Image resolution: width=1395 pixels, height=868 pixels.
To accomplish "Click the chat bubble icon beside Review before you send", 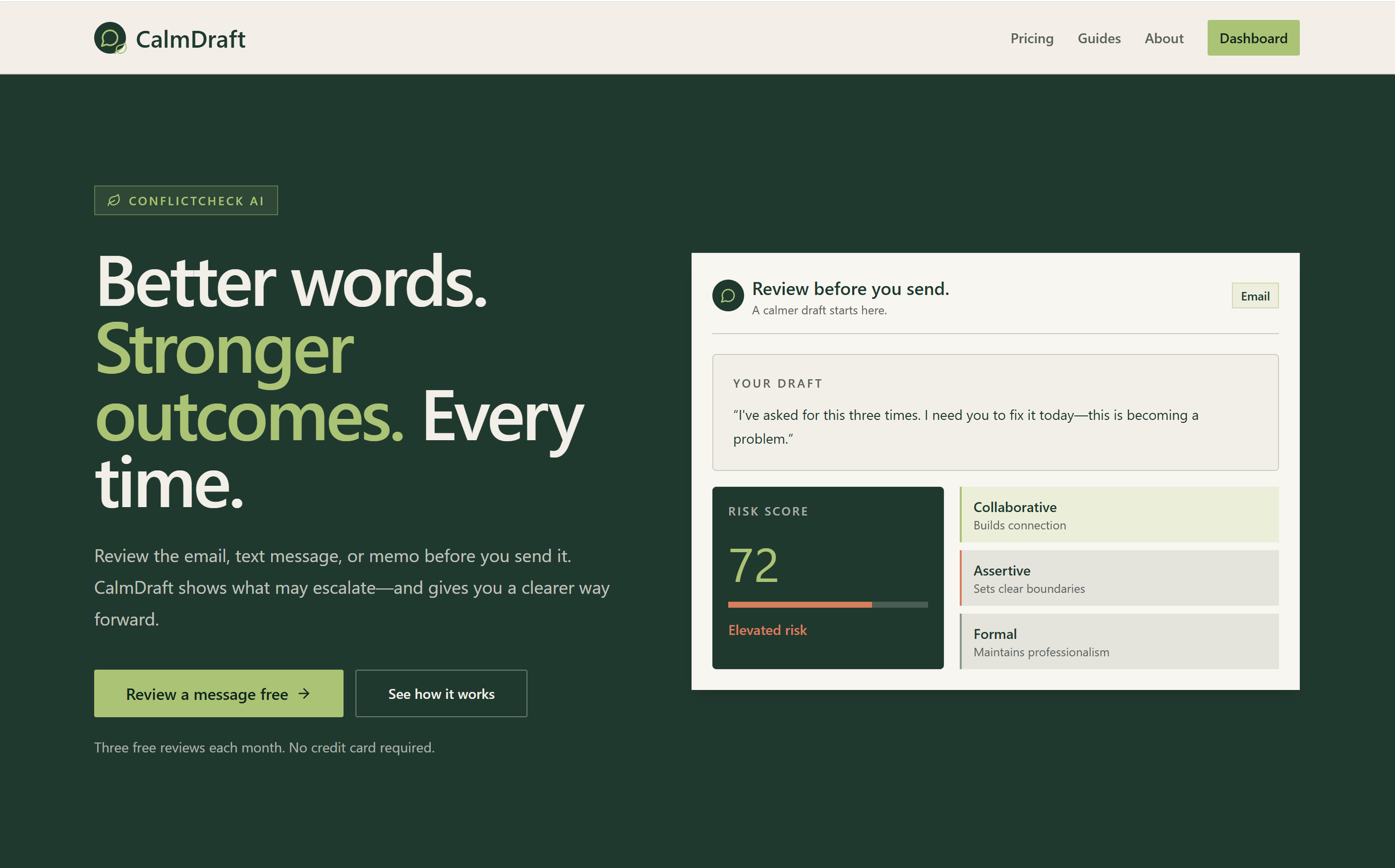I will [728, 296].
